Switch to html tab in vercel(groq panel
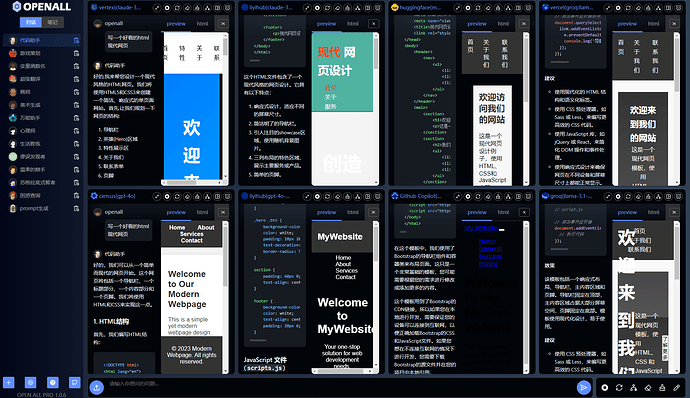Viewport: 690px width, 398px height. (x=653, y=24)
